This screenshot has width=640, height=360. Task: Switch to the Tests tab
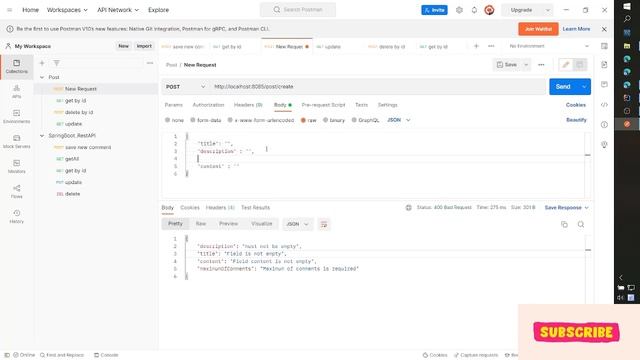pyautogui.click(x=361, y=105)
